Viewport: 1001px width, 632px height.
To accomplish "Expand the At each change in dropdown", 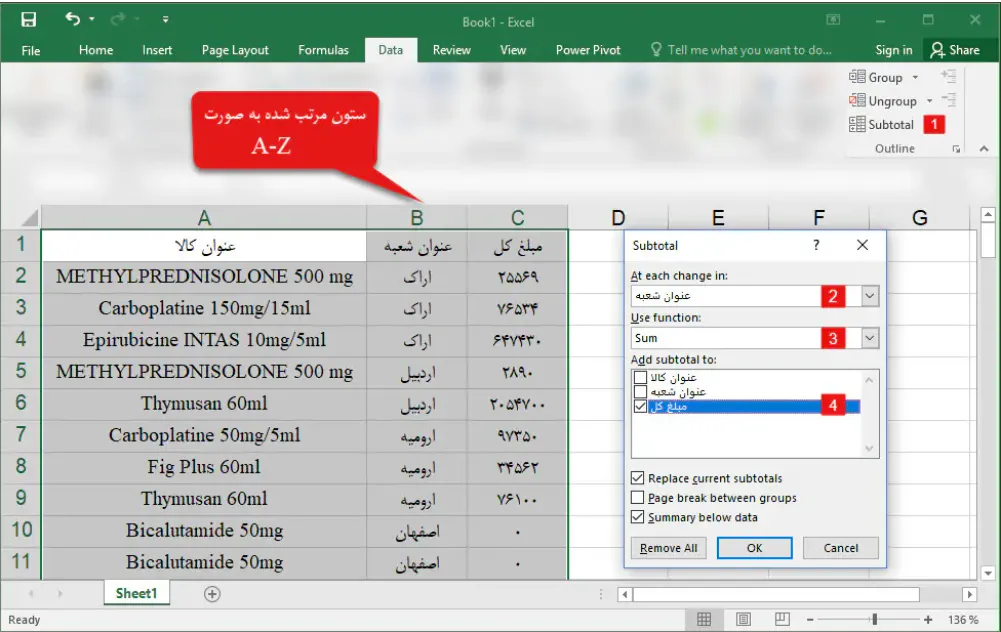I will pyautogui.click(x=869, y=296).
